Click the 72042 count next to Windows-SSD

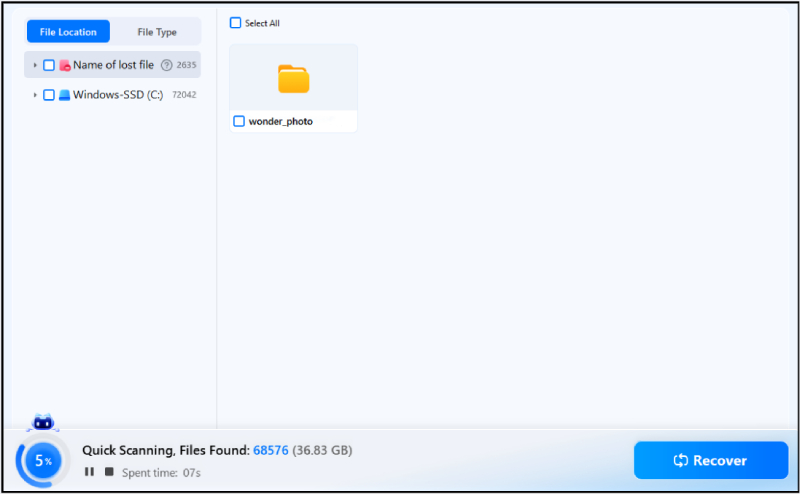pos(184,95)
